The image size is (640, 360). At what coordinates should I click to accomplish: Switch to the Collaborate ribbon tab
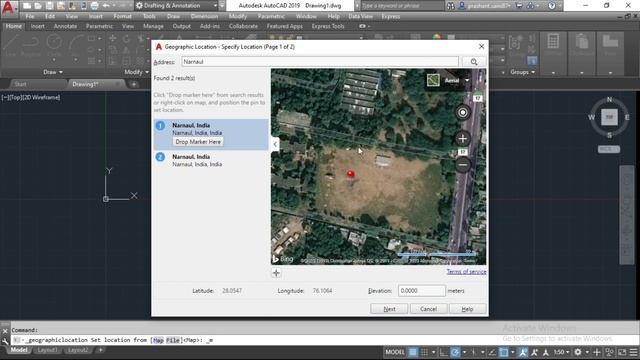coord(243,26)
